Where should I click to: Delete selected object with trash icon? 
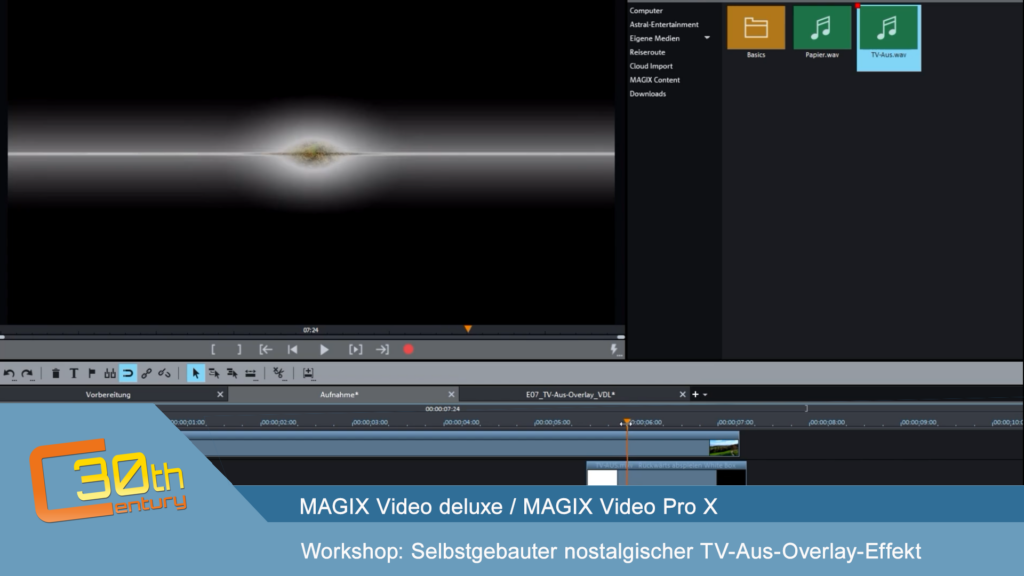(56, 374)
